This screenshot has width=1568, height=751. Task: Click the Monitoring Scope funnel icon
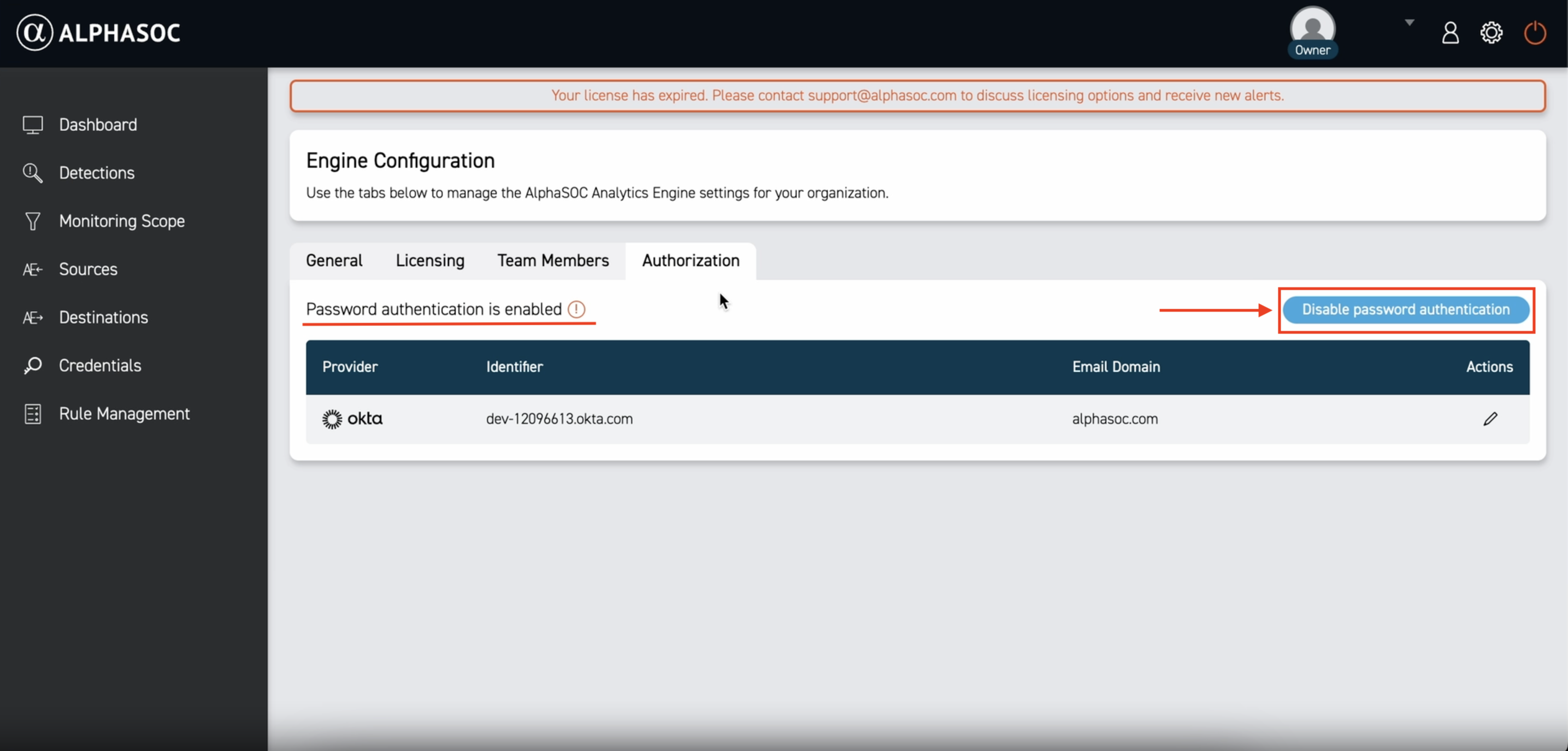[x=33, y=221]
